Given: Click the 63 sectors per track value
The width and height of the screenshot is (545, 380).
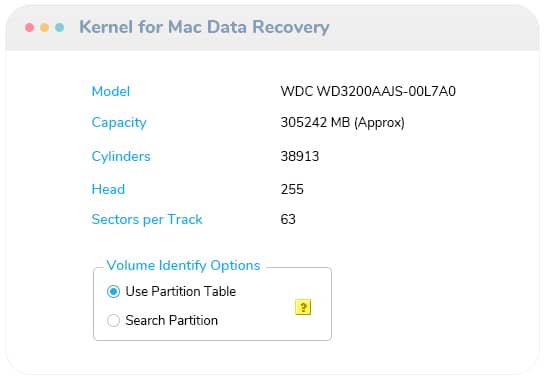Looking at the screenshot, I should point(288,219).
